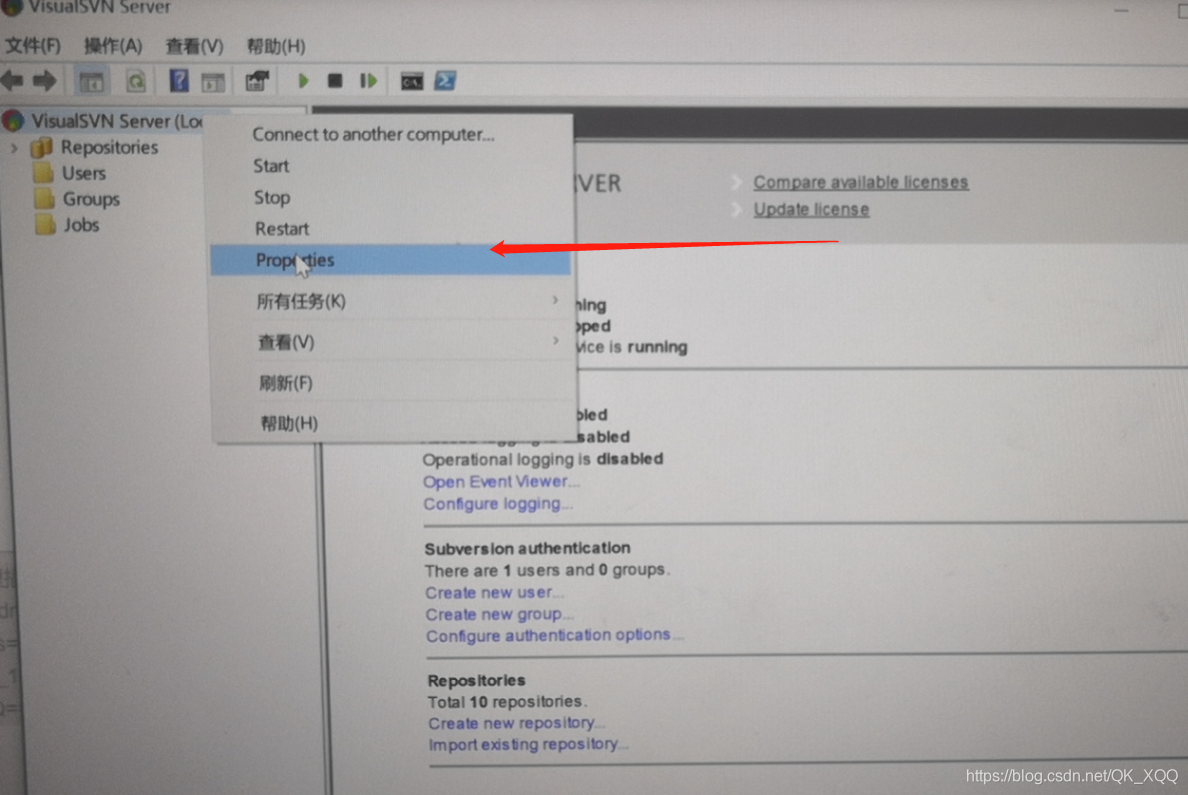
Task: Open Configure authentication options link
Action: pos(554,635)
